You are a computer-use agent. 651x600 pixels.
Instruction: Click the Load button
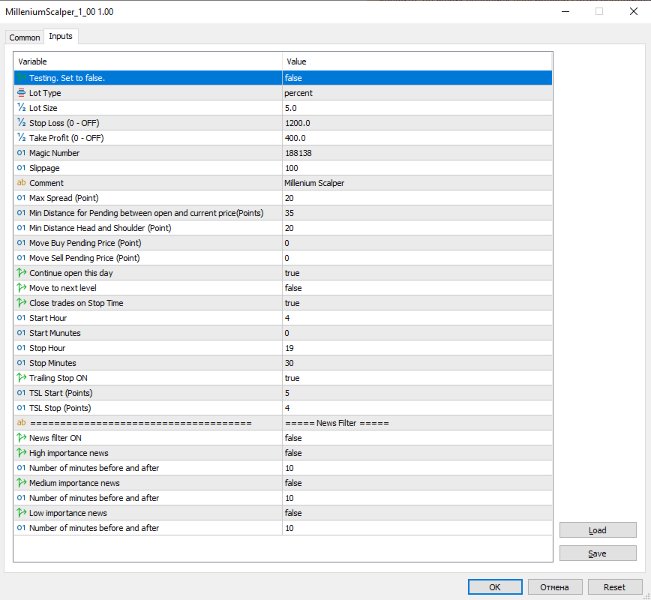597,530
